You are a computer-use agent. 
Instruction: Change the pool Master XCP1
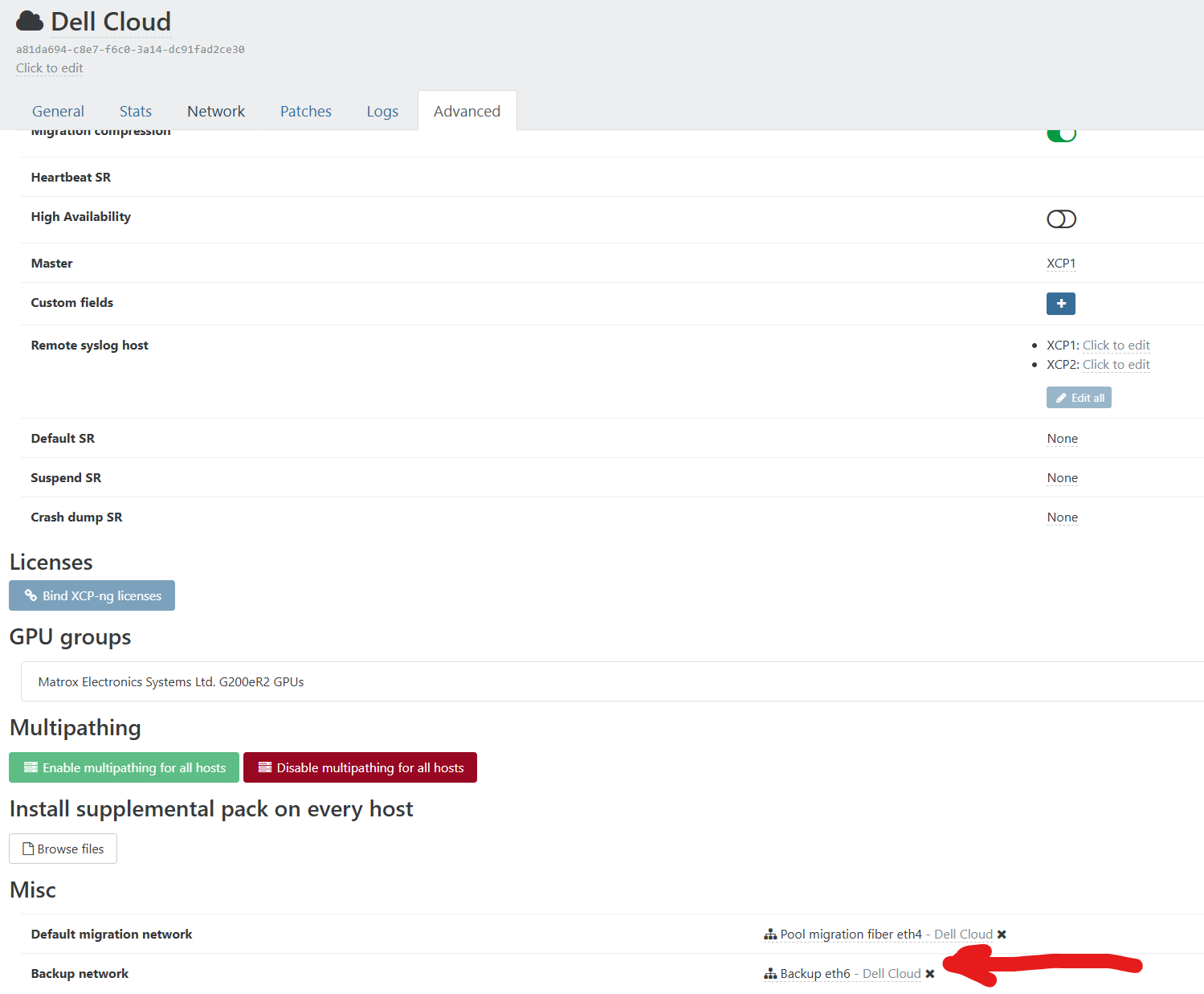1060,264
